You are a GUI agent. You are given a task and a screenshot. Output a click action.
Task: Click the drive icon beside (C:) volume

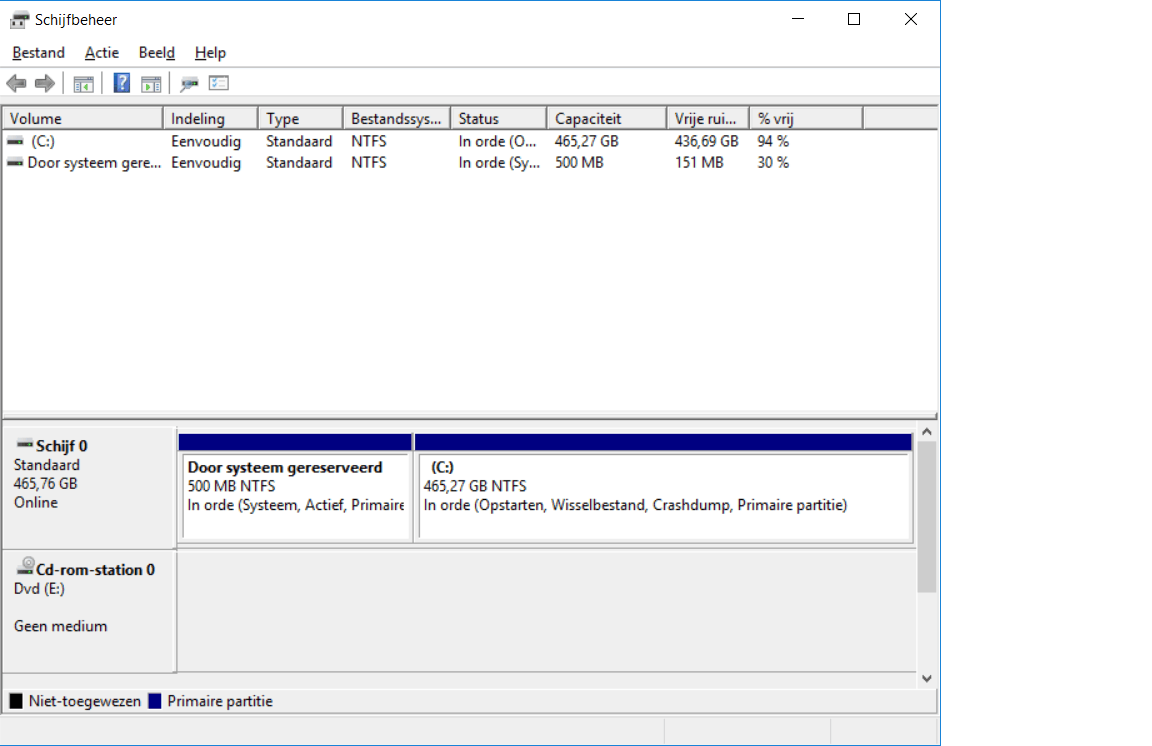click(15, 141)
